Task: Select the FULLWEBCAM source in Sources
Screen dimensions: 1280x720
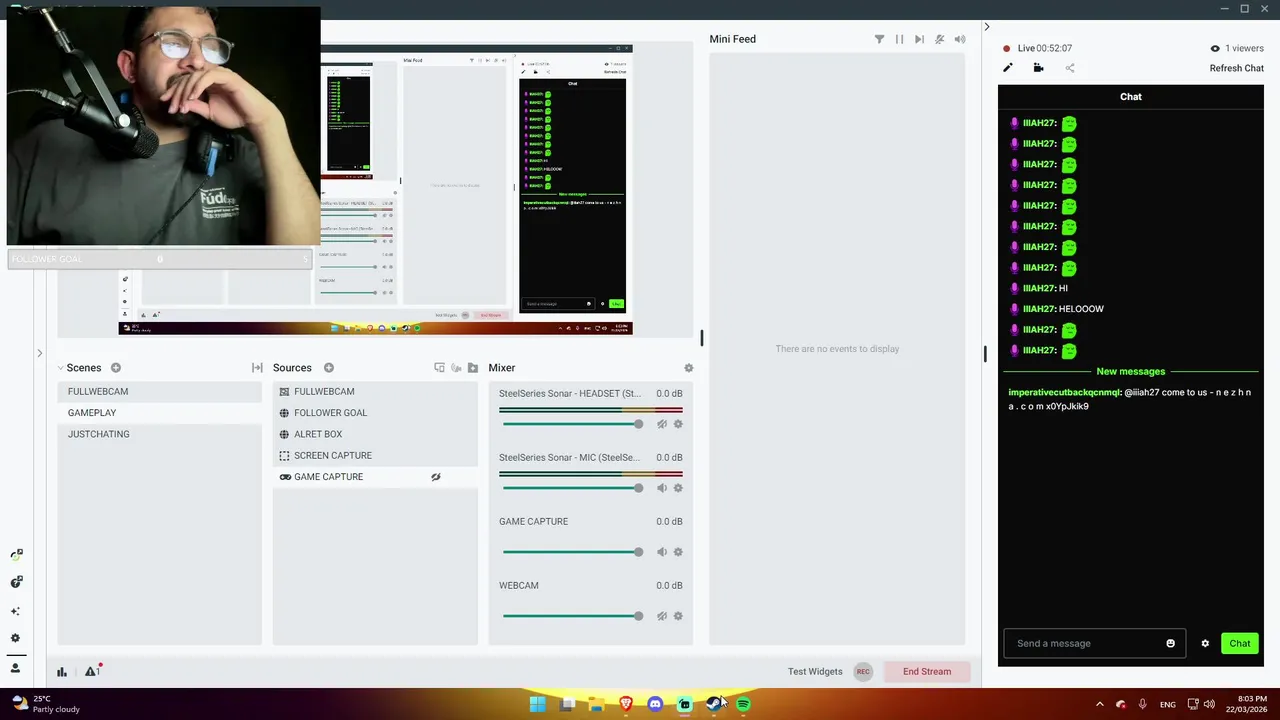Action: coord(375,392)
